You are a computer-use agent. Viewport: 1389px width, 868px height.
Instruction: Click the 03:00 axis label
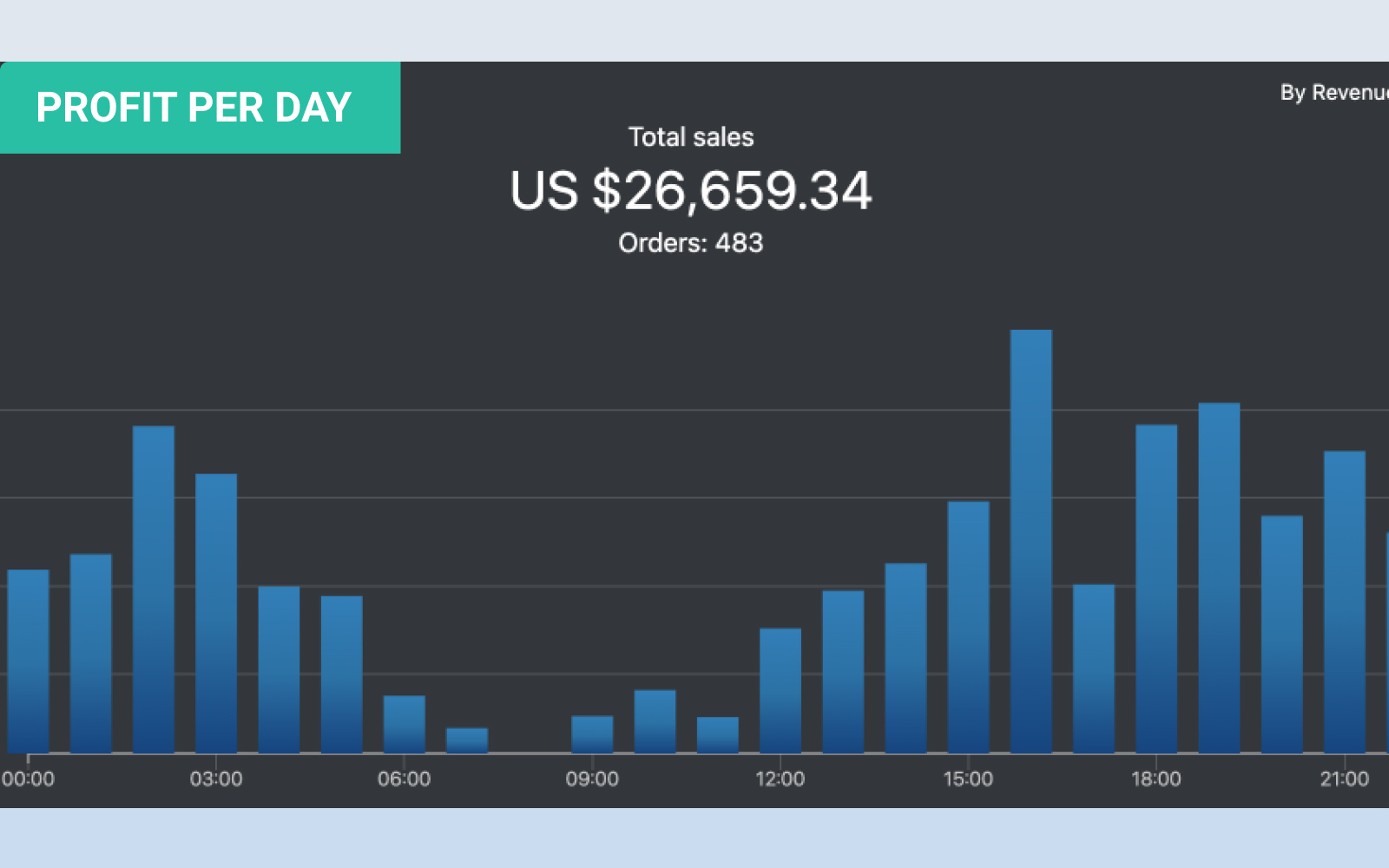(x=216, y=779)
